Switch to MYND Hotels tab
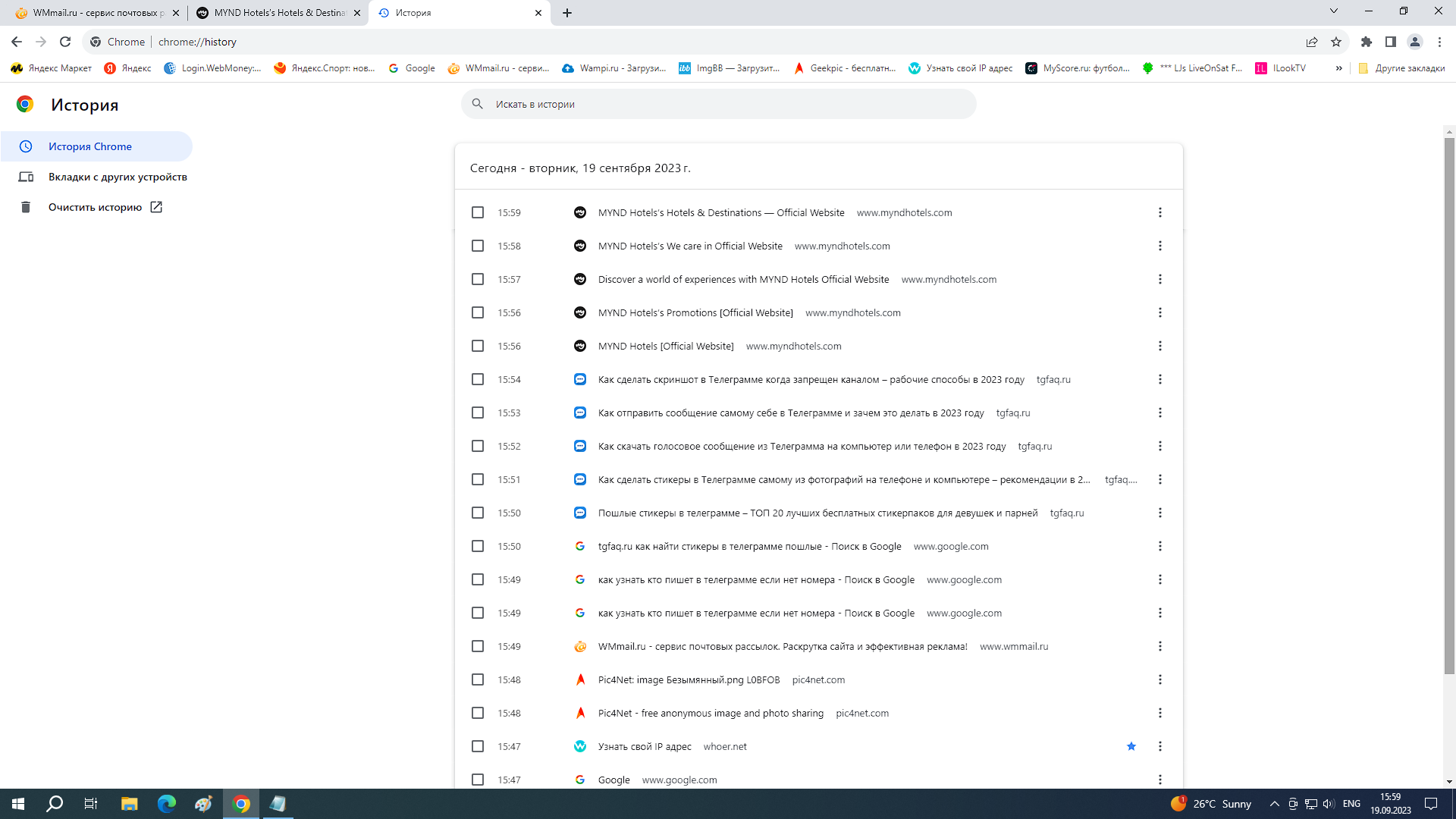The height and width of the screenshot is (819, 1456). 278,13
